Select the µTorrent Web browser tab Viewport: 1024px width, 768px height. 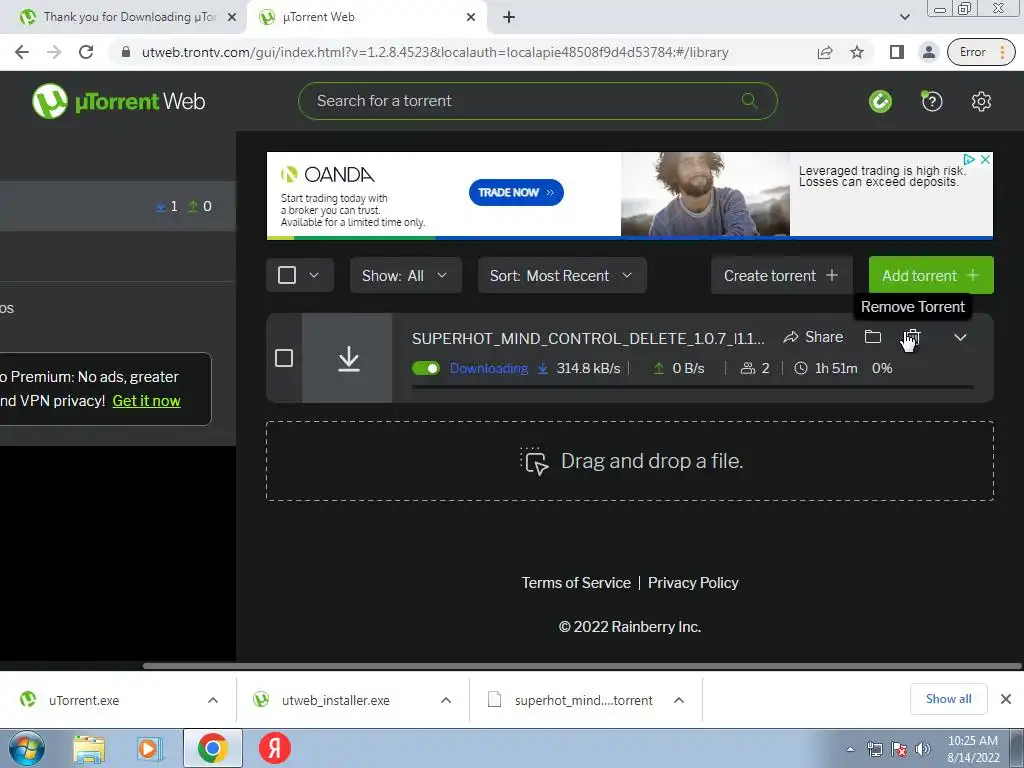(366, 18)
